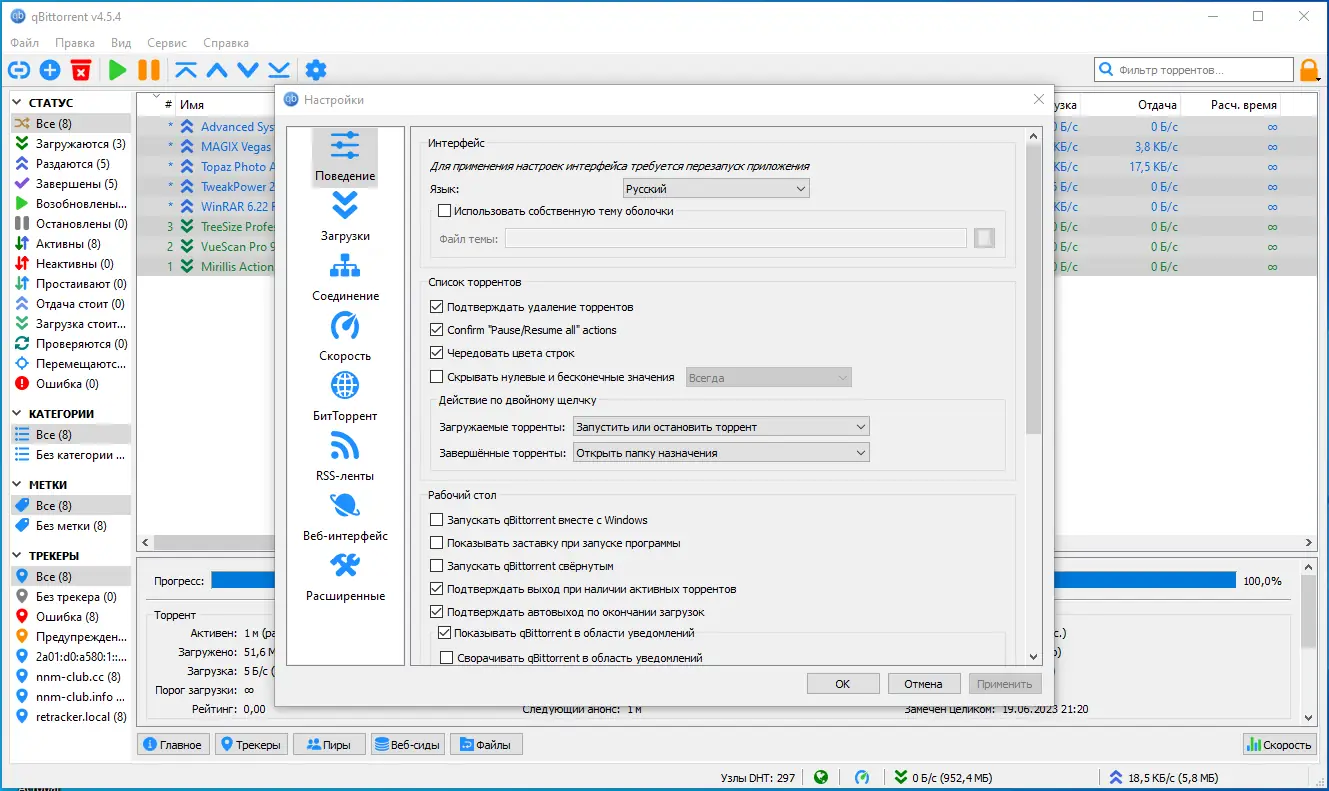Open the Расширенные settings section
This screenshot has width=1329, height=791.
tap(345, 577)
